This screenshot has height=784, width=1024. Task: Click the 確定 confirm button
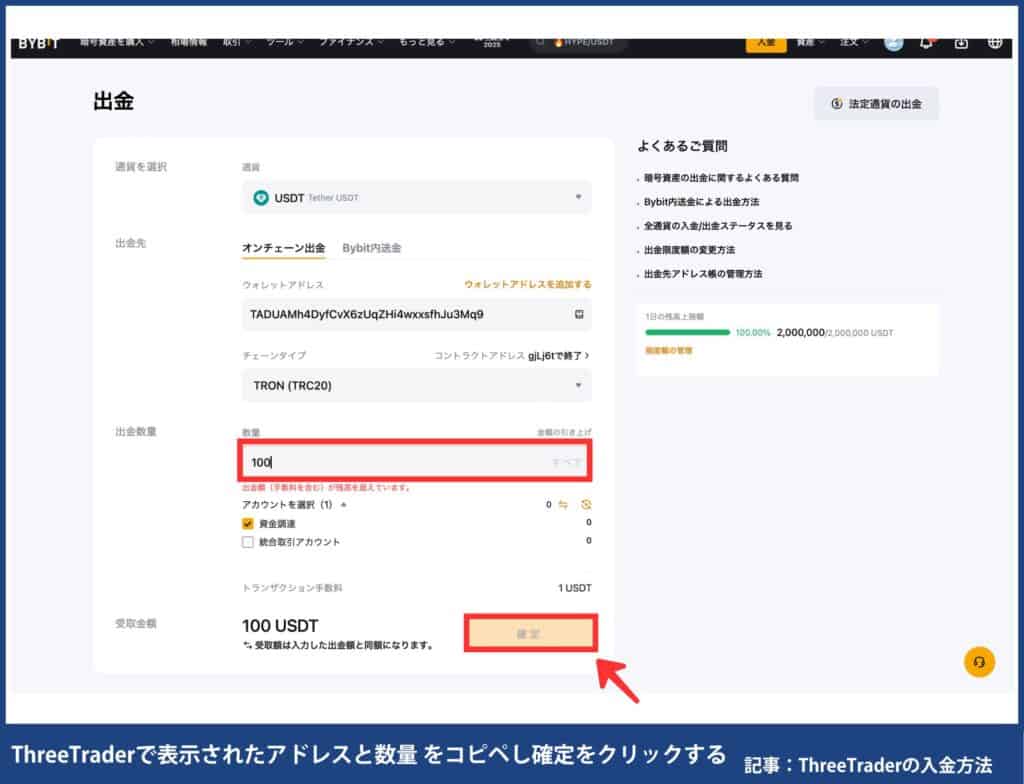click(x=530, y=633)
